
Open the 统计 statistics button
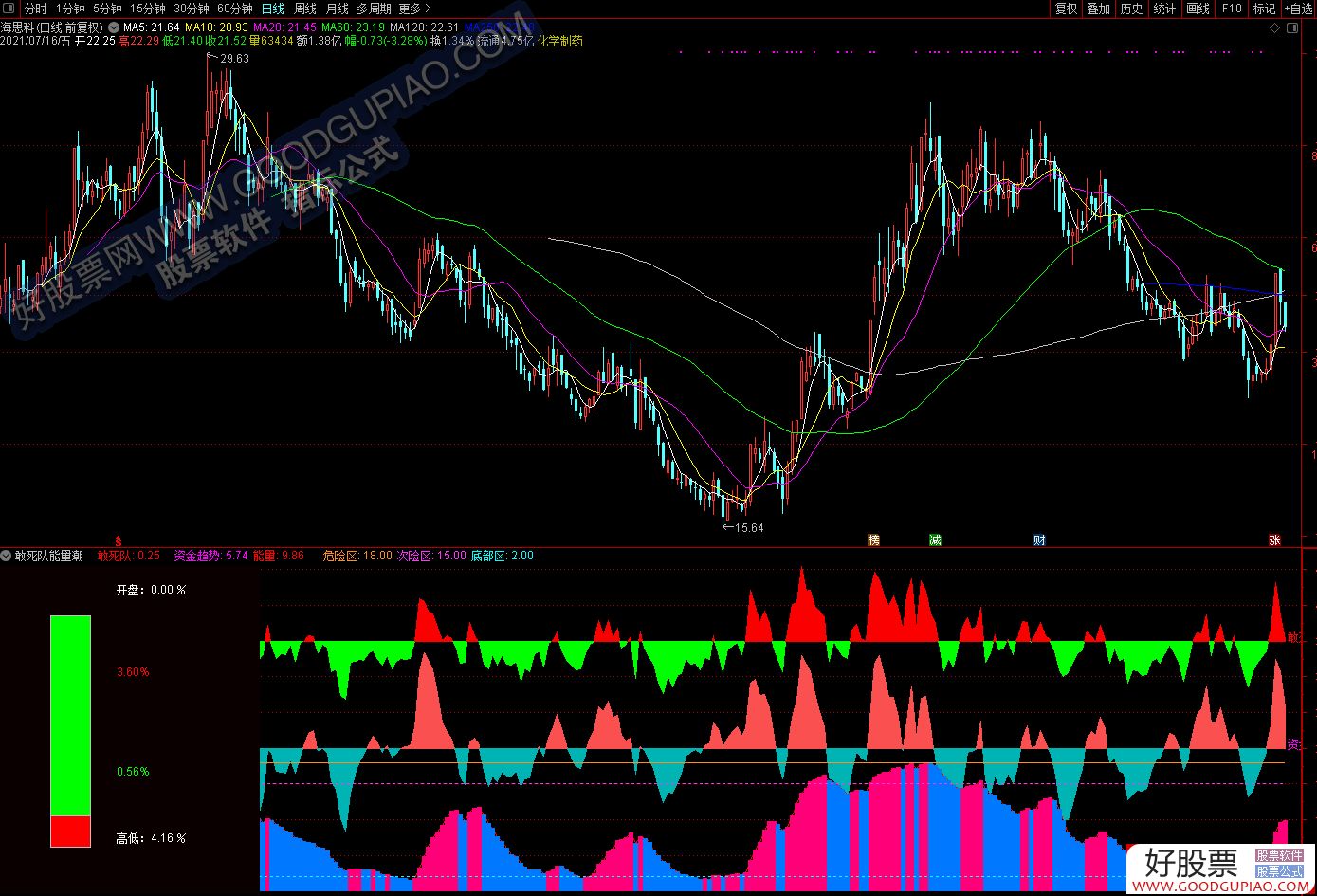(1165, 9)
